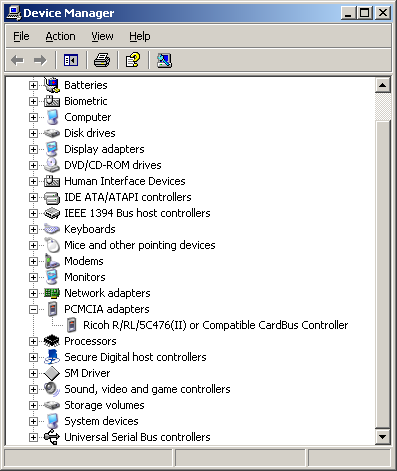Click the Print toolbar icon
The width and height of the screenshot is (397, 471).
pyautogui.click(x=102, y=60)
